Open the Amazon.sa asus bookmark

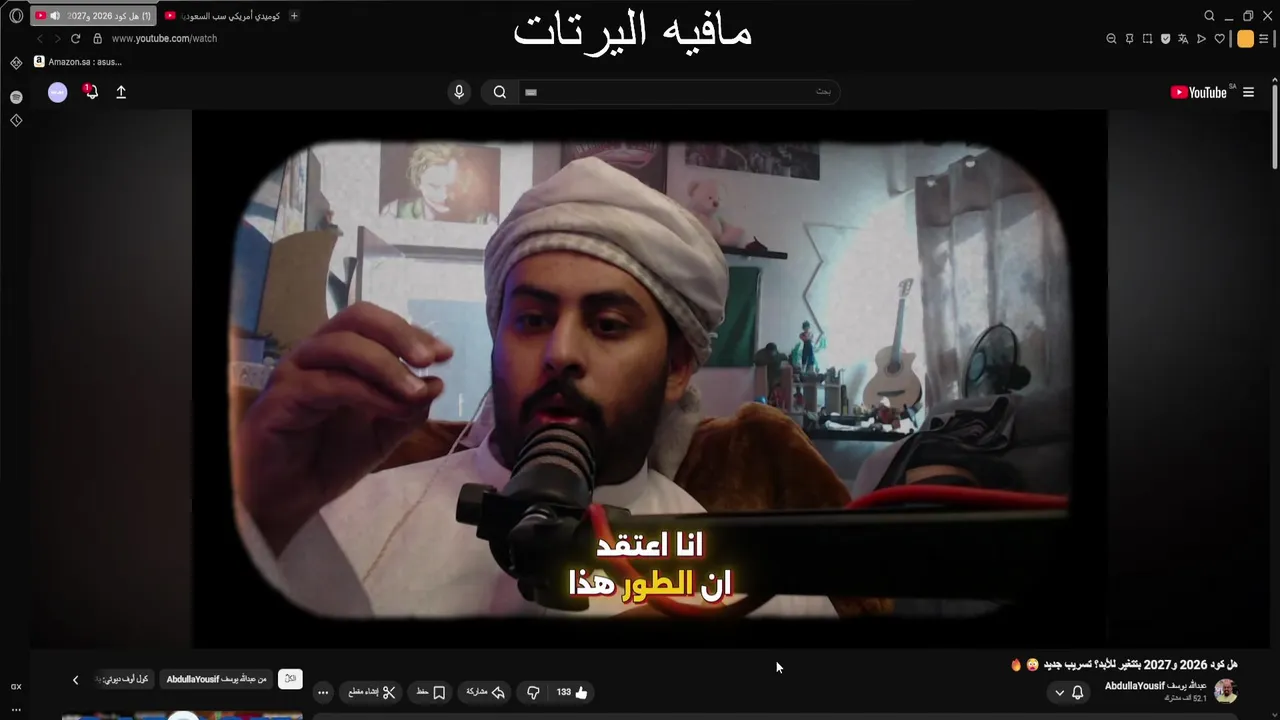78,61
